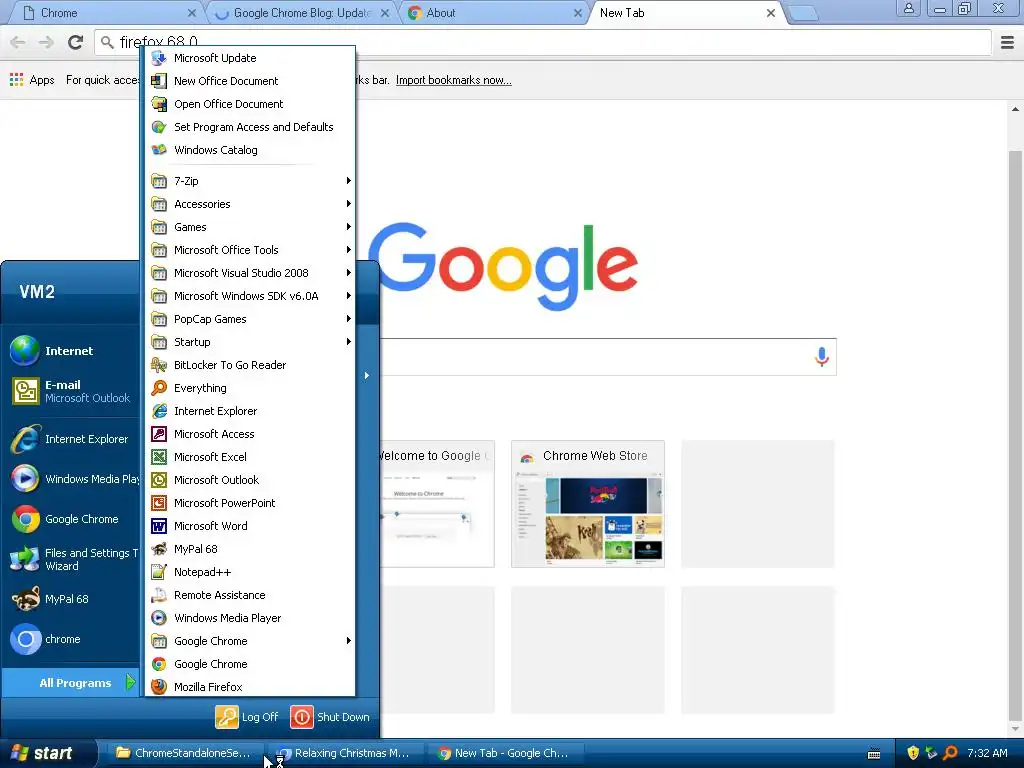Click All Programs in start menu
This screenshot has height=768, width=1024.
[71, 683]
